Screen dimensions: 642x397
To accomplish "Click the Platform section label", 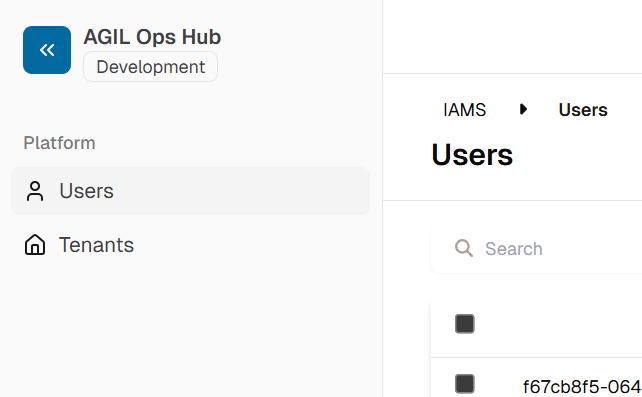I will click(x=59, y=143).
